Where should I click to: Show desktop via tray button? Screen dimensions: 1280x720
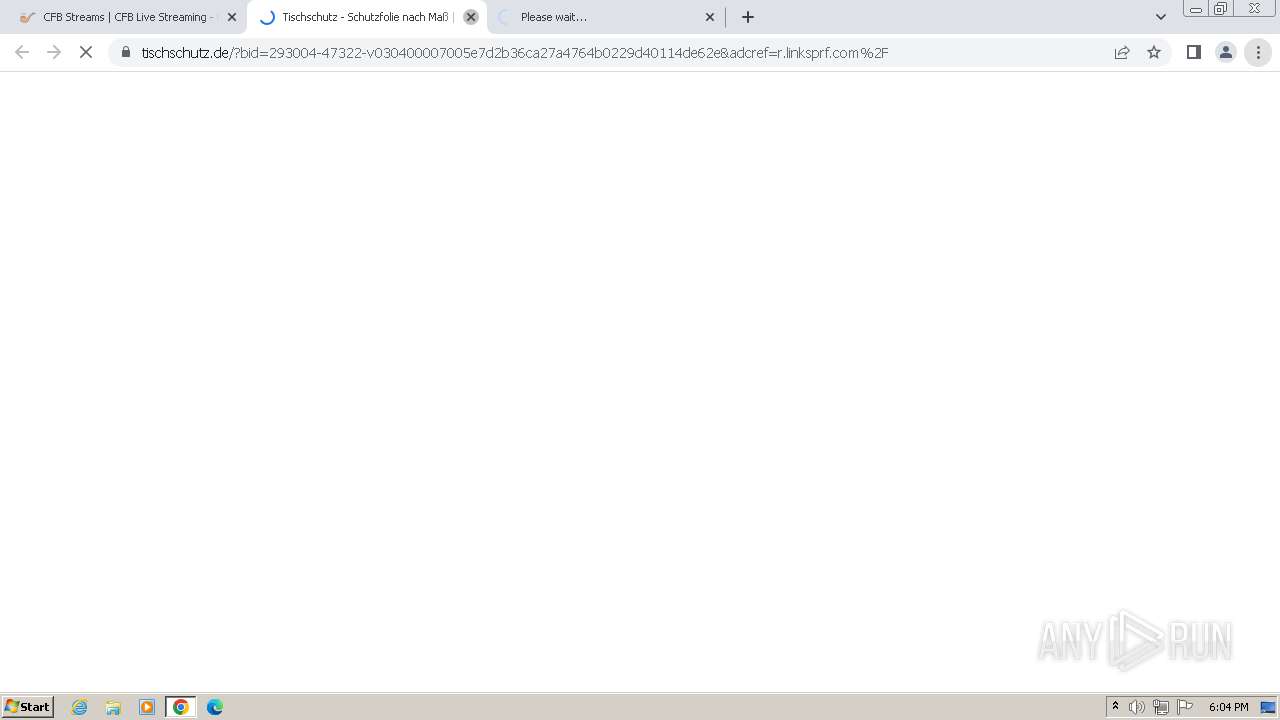point(1268,707)
